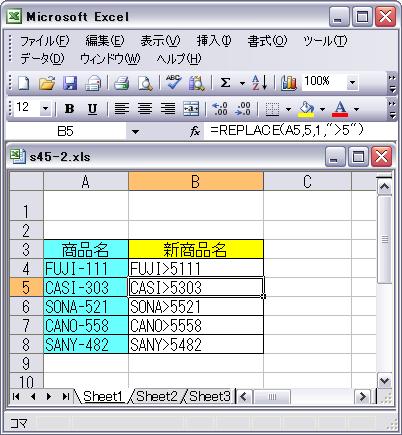Open the 表示(V) menu
402x435 pixels.
click(160, 41)
